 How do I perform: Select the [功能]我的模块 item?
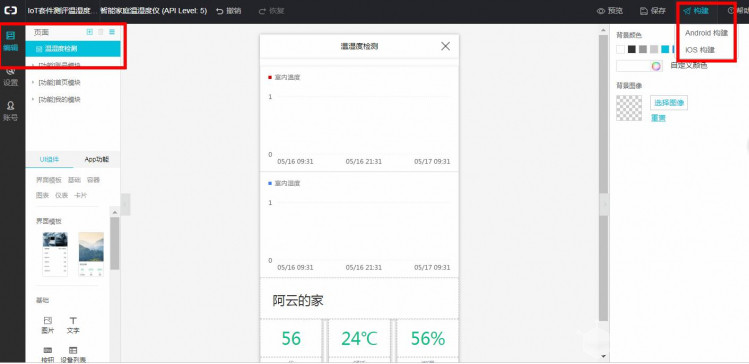(59, 99)
